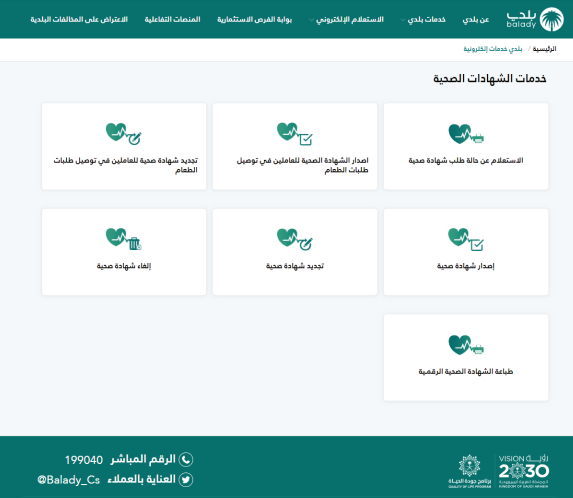573x498 pixels.
Task: Open الاعتراض على المخالفات البلدية link
Action: (x=79, y=19)
